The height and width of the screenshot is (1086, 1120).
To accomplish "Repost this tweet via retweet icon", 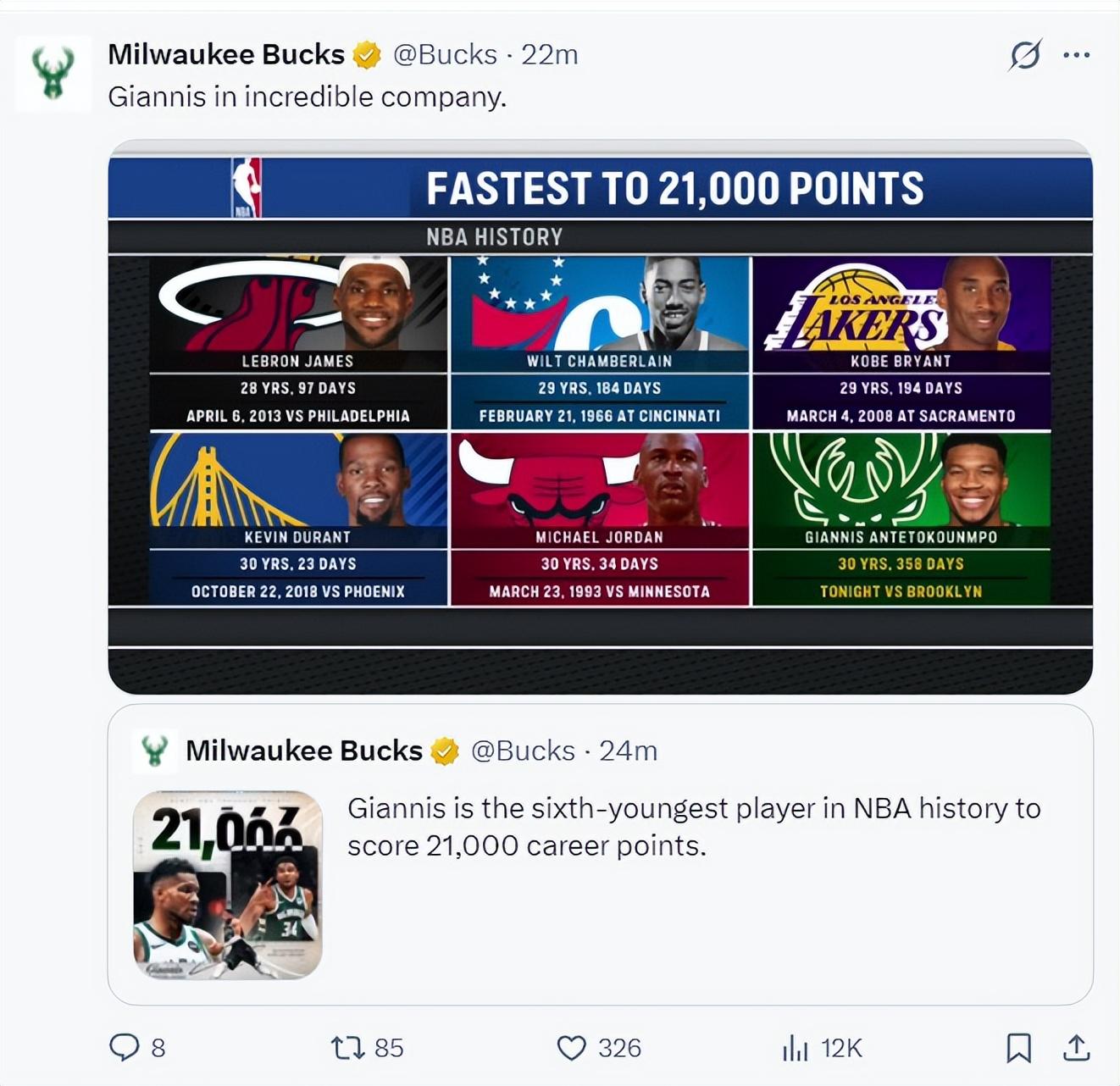I will 347,1048.
